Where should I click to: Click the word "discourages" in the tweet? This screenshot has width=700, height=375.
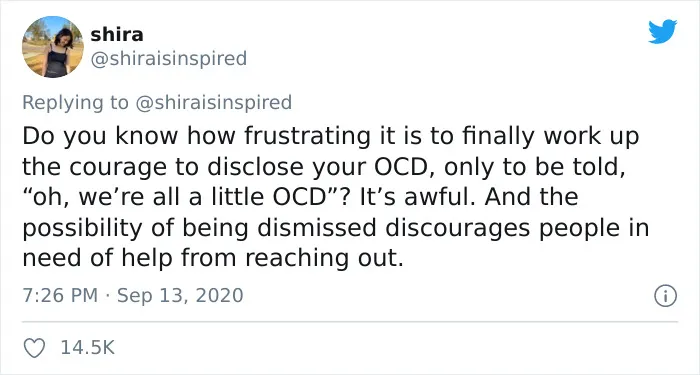tap(458, 229)
